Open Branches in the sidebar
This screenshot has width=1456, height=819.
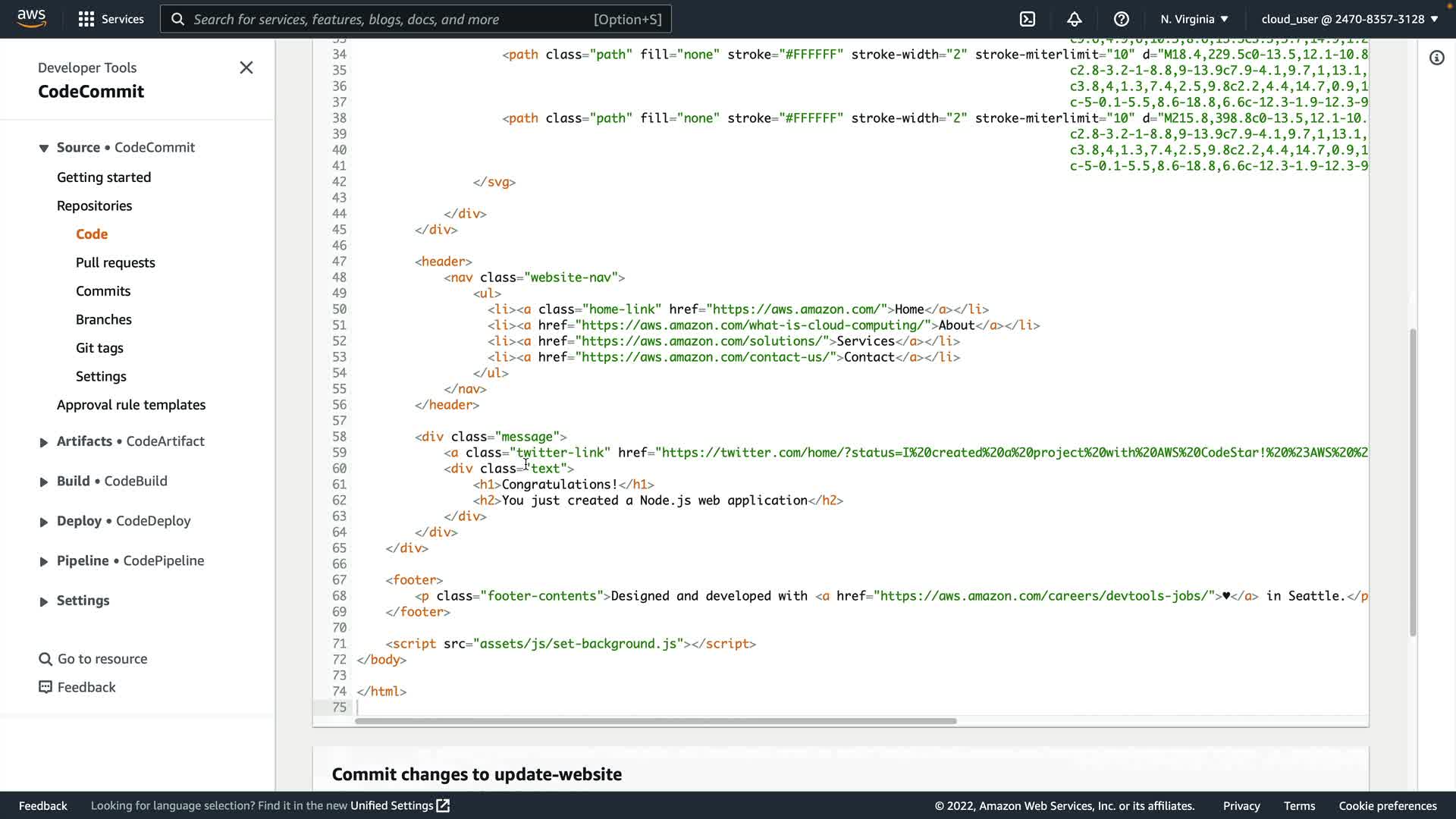coord(104,319)
